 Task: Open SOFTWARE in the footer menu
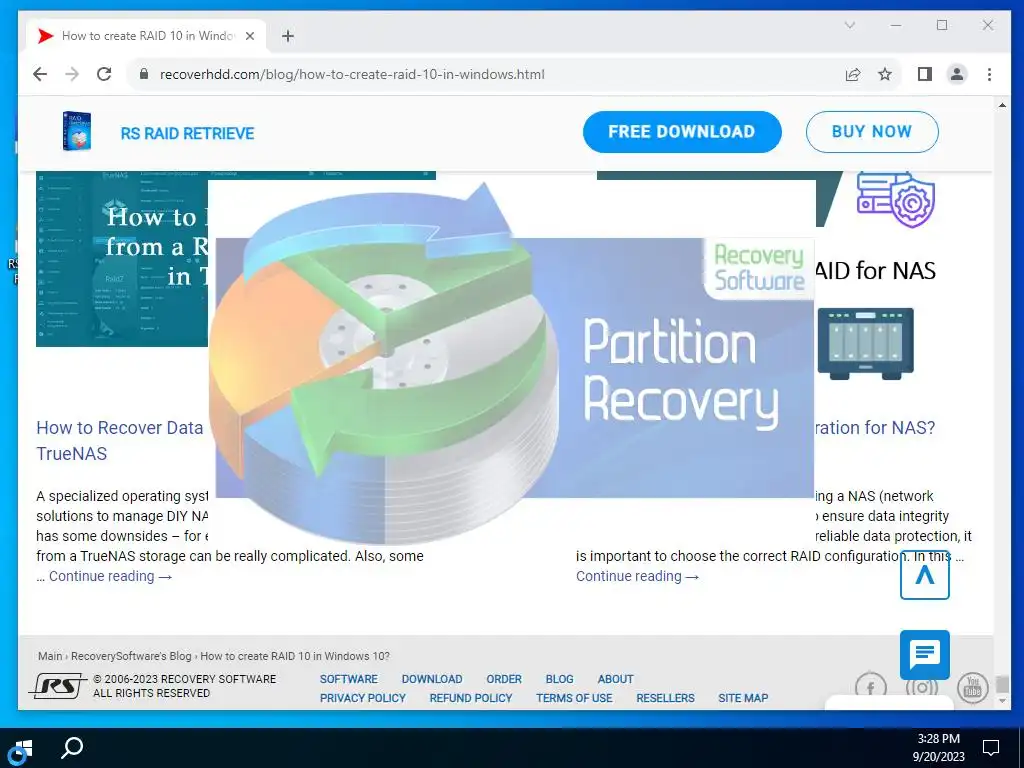pos(349,679)
